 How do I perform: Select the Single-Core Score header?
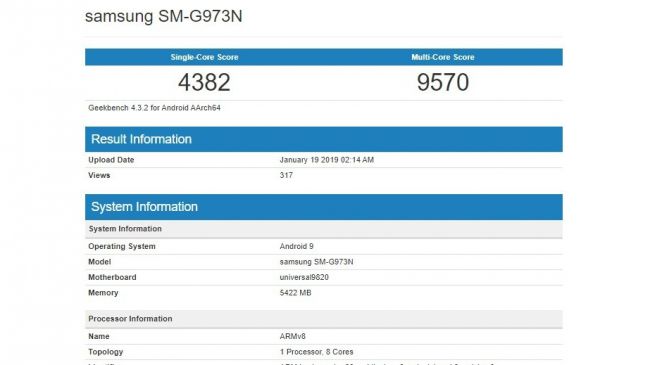(204, 57)
